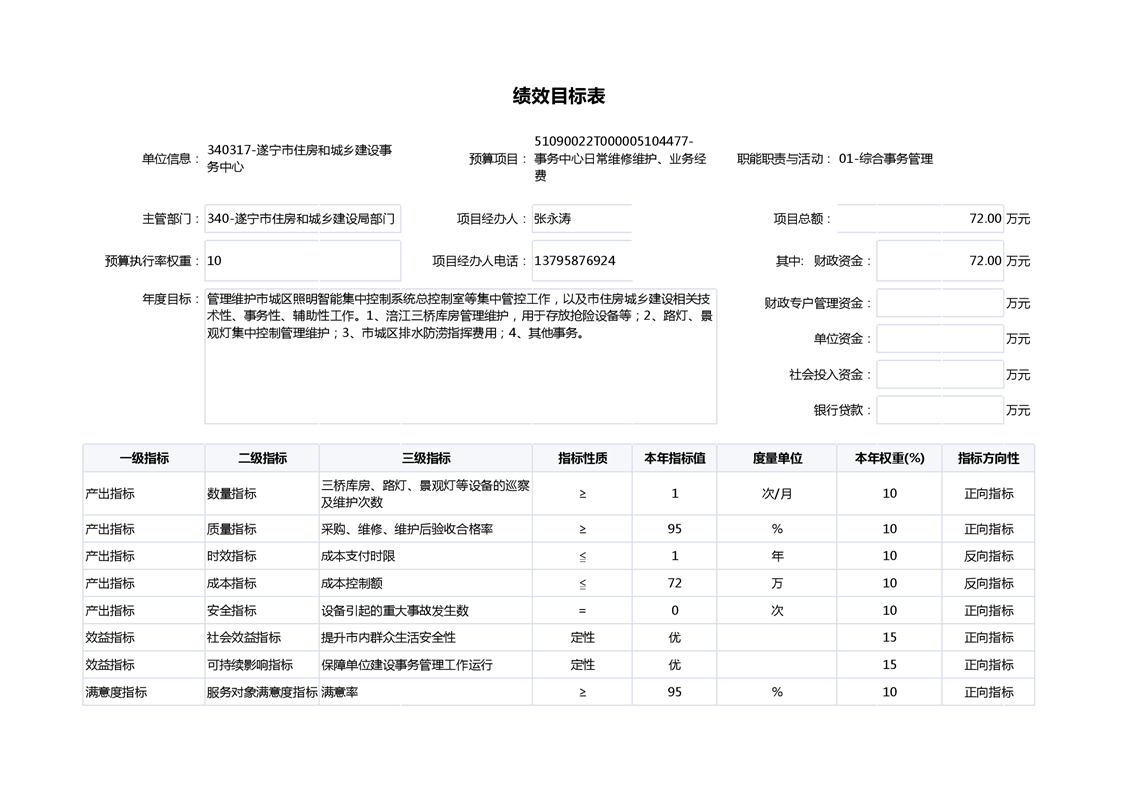Viewport: 1122px width, 793px height.
Task: Select the 项目总额 amount field
Action: [x=920, y=219]
